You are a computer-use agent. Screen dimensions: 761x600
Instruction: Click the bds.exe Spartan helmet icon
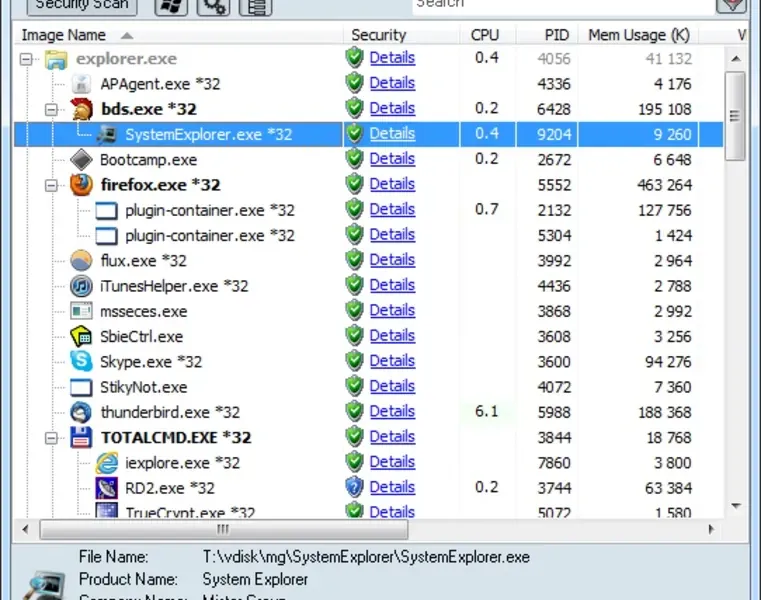[x=81, y=109]
